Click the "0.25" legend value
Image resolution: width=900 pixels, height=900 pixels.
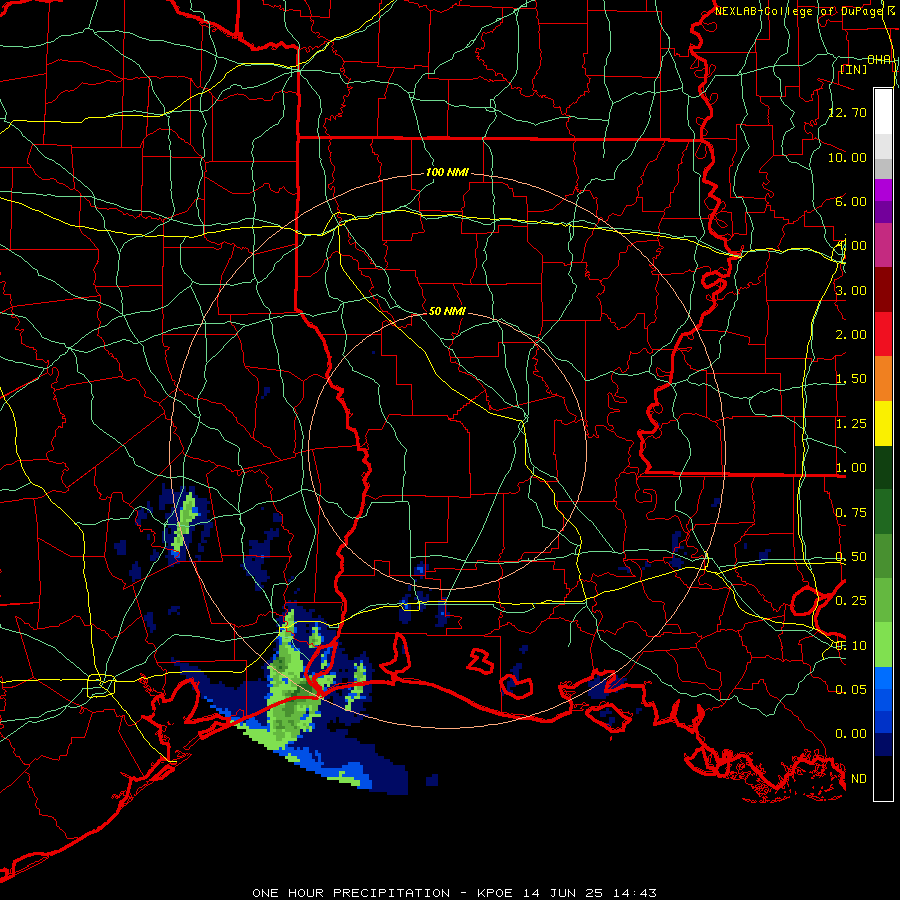(x=851, y=601)
